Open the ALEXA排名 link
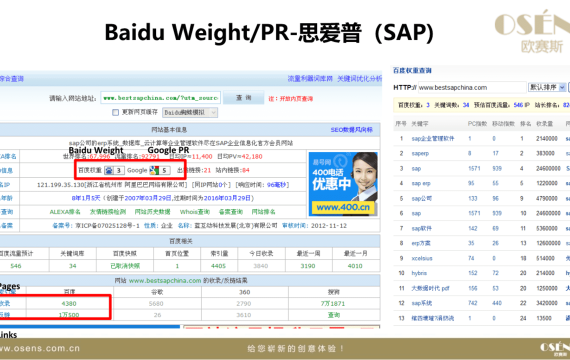The height and width of the screenshot is (360, 570). tap(65, 212)
